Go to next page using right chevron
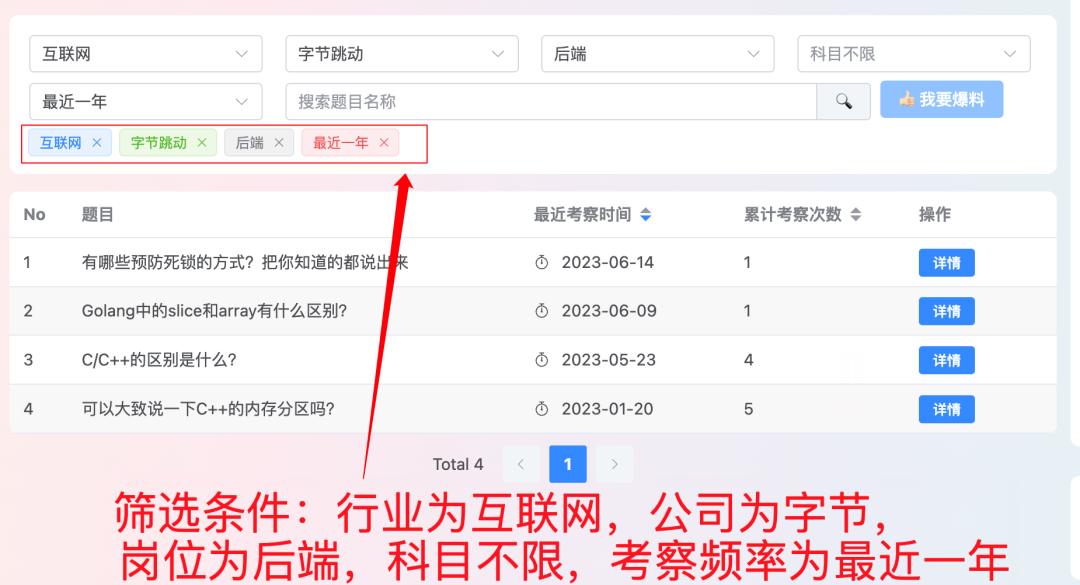The width and height of the screenshot is (1080, 585). click(x=614, y=464)
